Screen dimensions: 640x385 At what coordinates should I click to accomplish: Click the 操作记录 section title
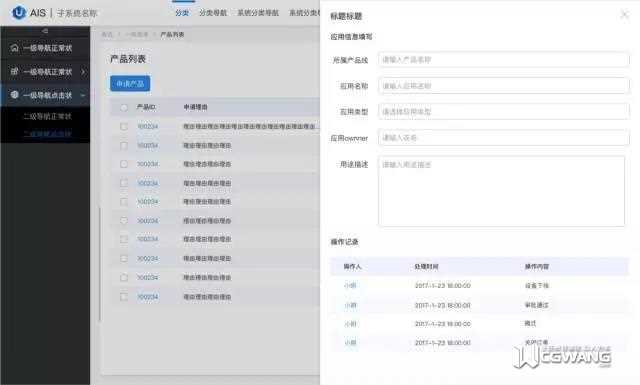tap(344, 242)
